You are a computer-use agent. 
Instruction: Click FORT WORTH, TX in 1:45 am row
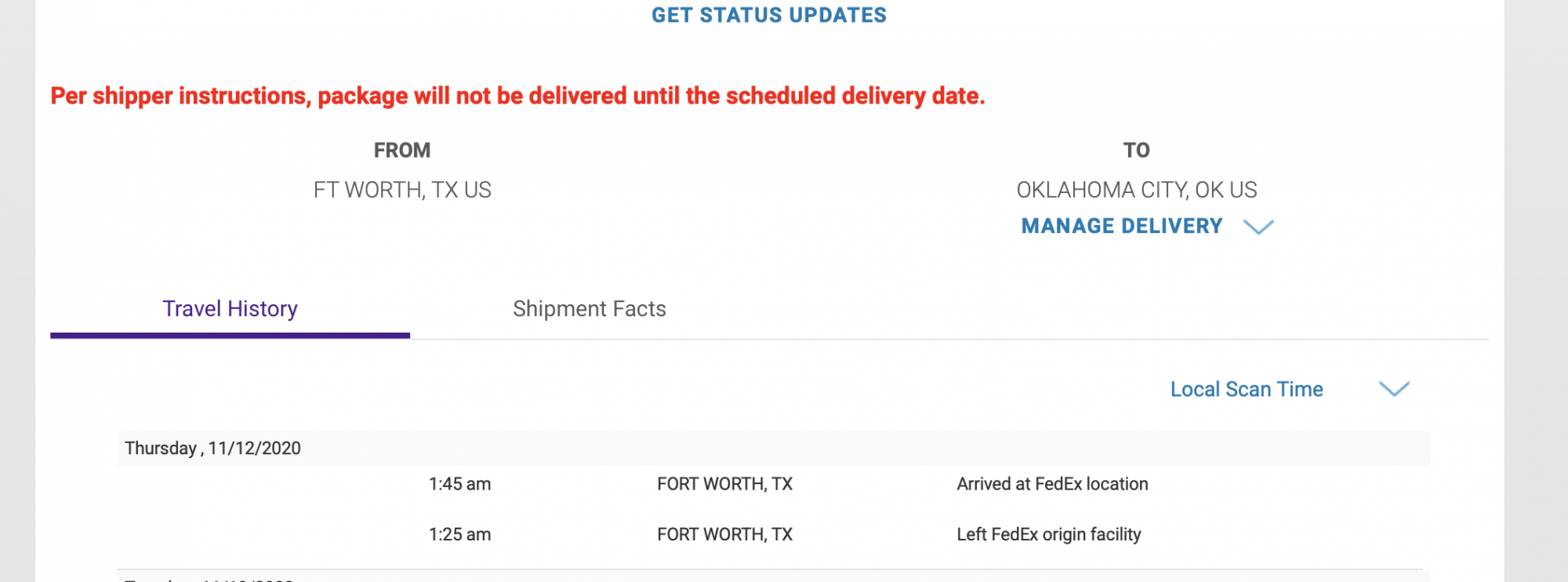(x=724, y=484)
